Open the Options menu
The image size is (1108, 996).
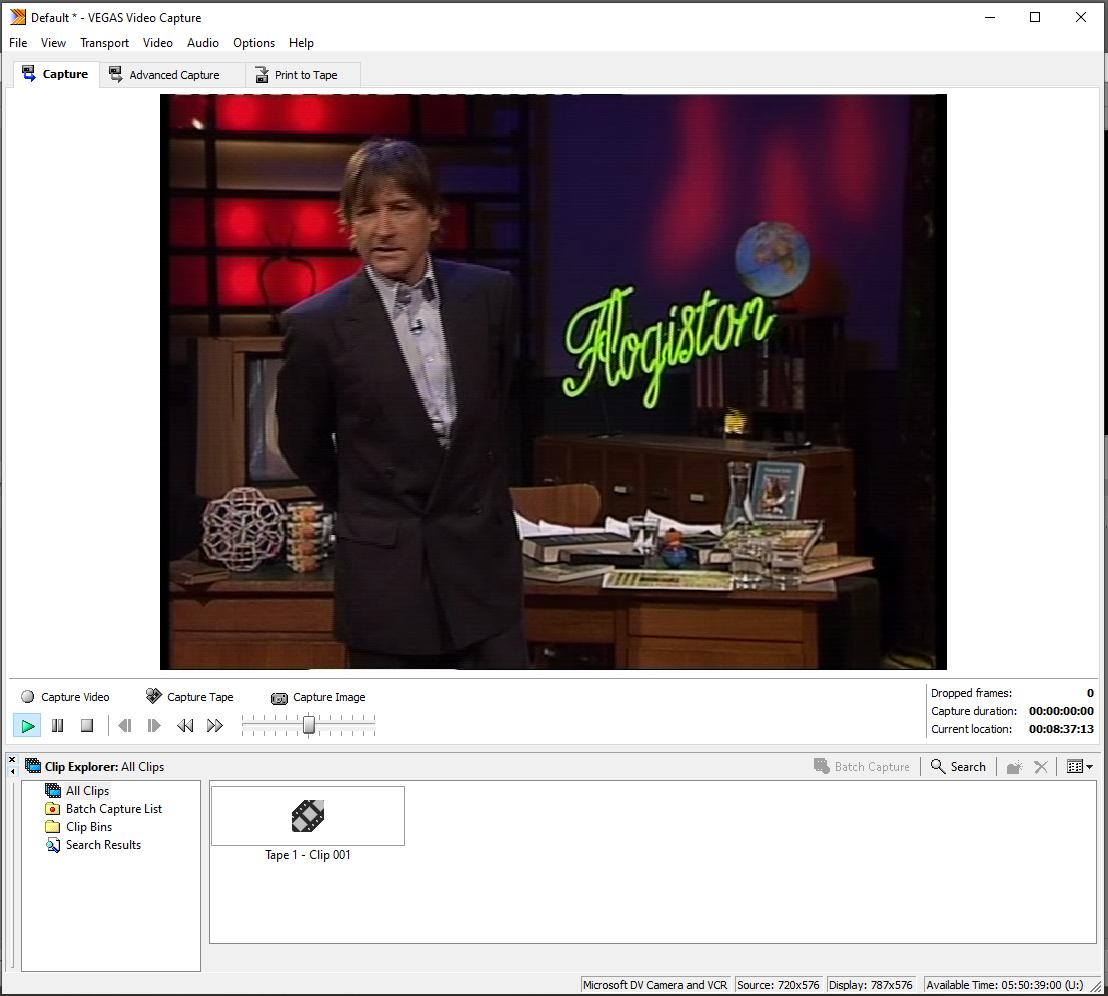click(254, 43)
